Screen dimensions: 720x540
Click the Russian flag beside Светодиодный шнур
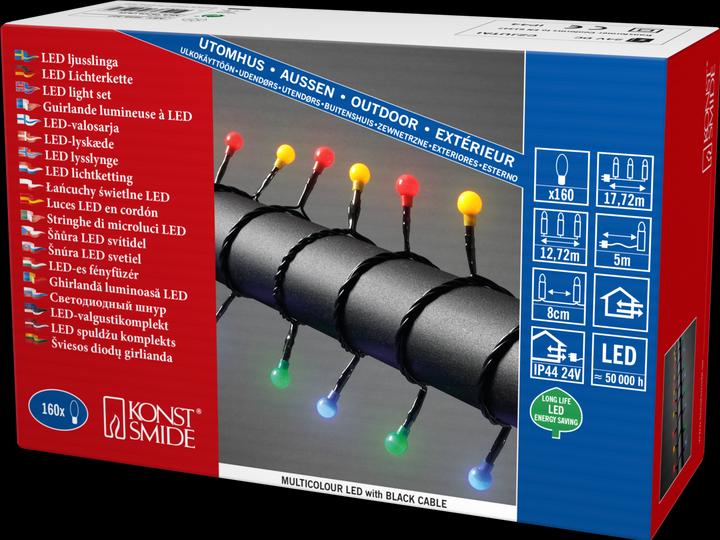35,293
